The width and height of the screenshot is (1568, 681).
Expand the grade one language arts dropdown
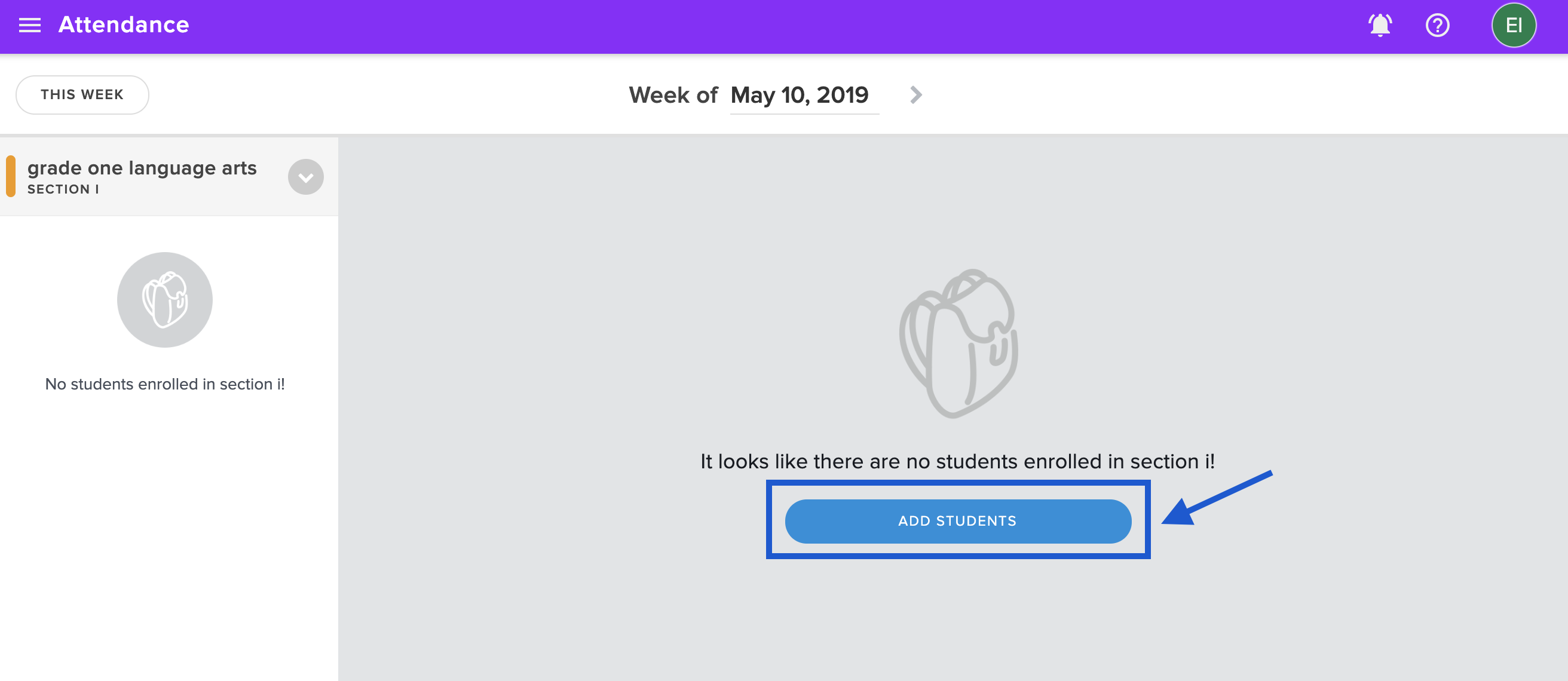(305, 177)
